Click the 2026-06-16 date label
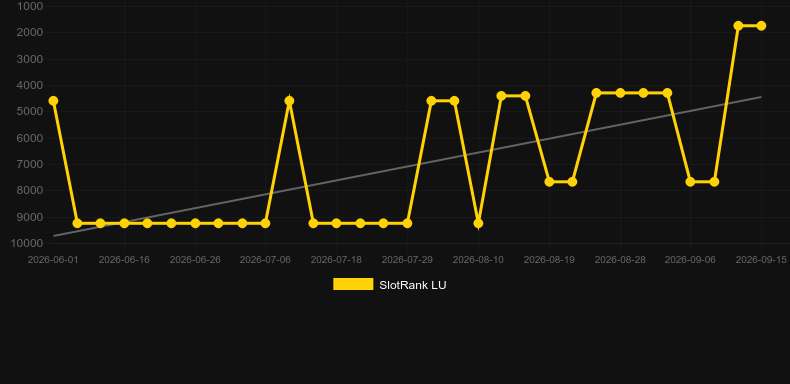790x384 pixels. point(124,260)
